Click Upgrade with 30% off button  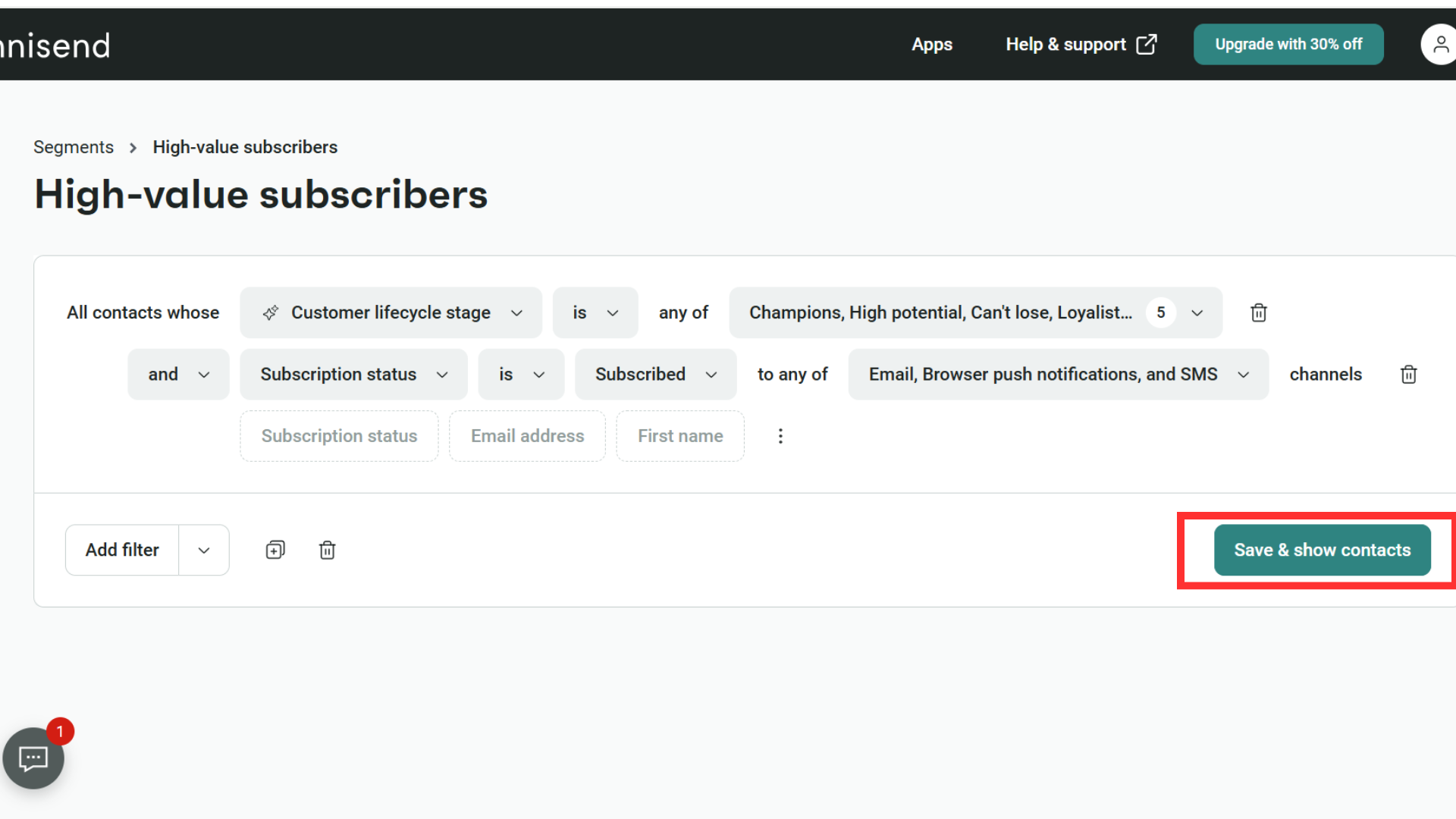[x=1288, y=45]
